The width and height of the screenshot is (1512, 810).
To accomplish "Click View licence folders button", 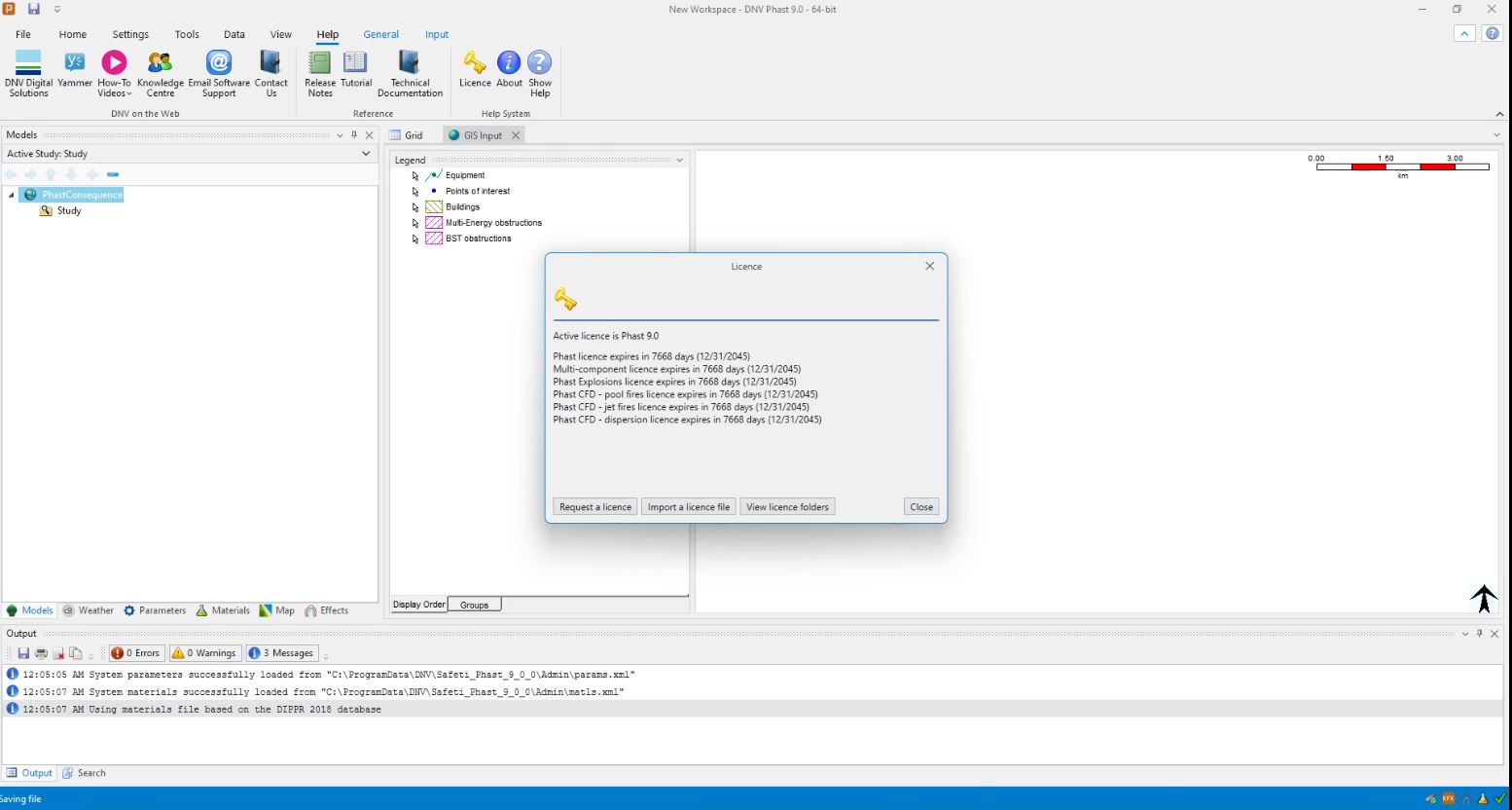I will coord(788,507).
